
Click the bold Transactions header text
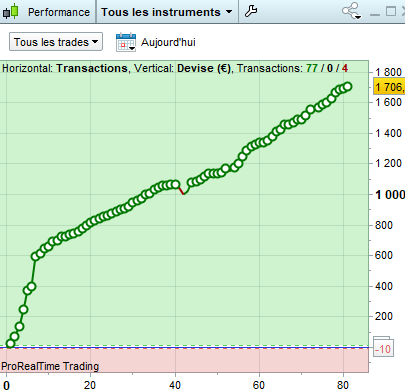tap(92, 68)
